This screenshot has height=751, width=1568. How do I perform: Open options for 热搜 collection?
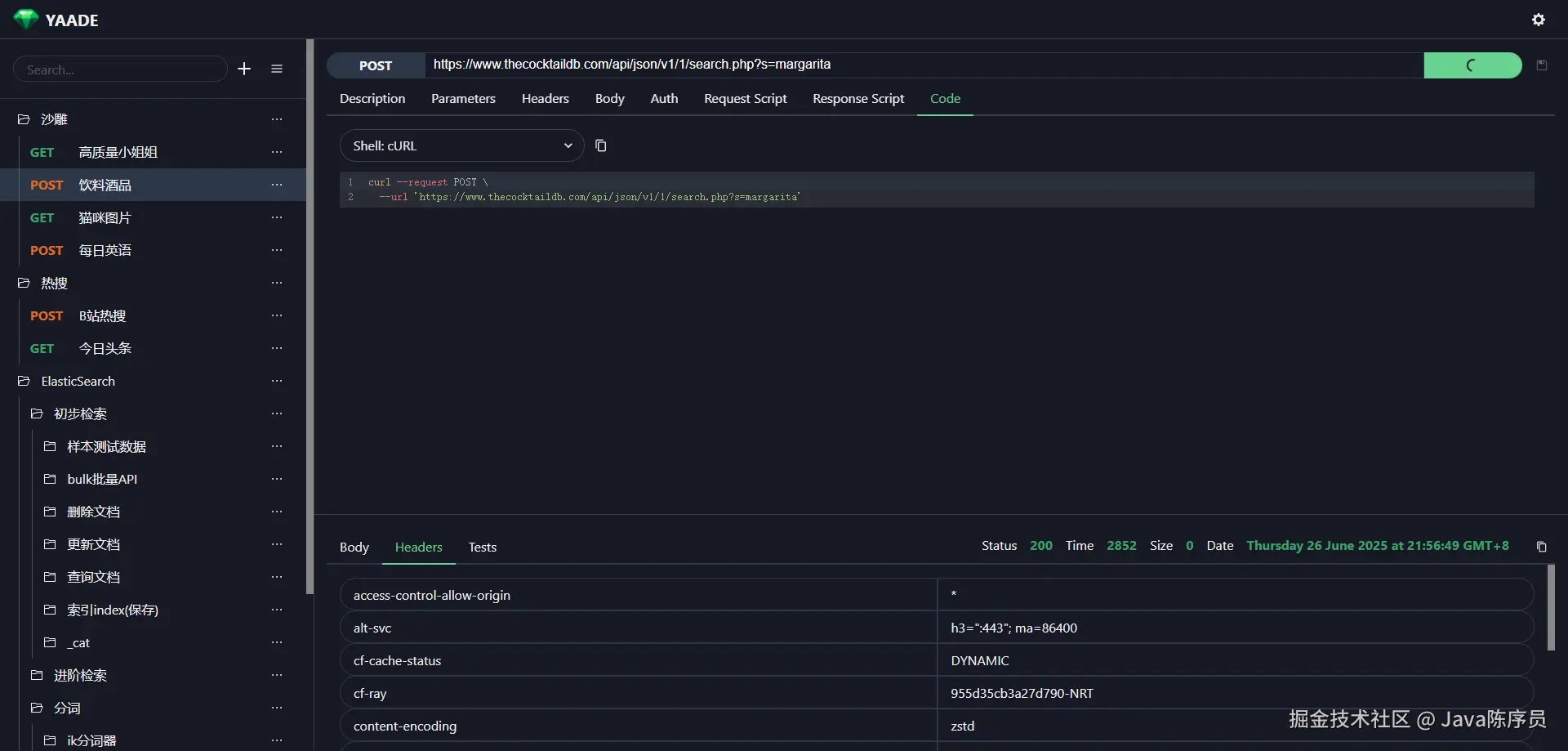[x=277, y=283]
